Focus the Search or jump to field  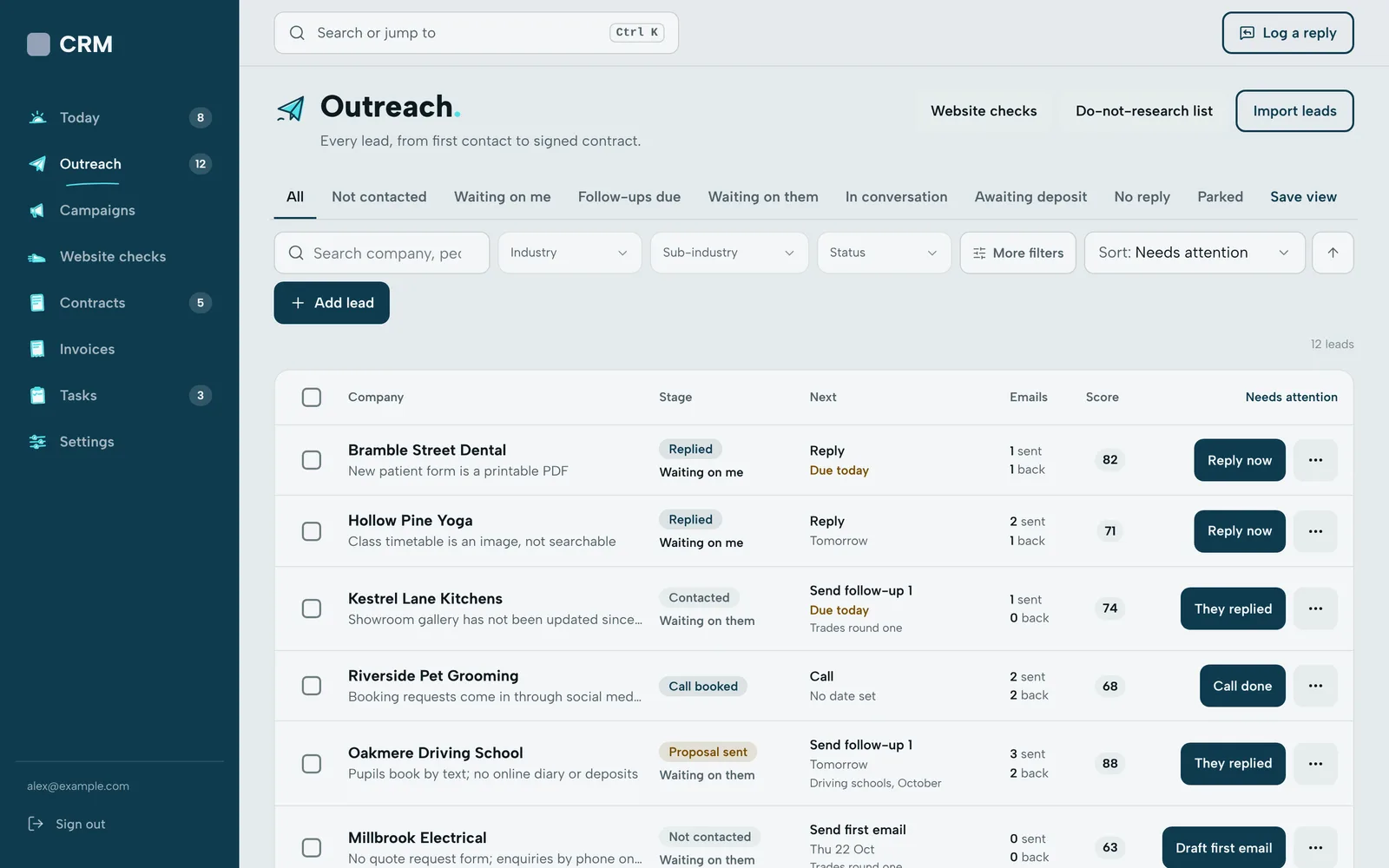tap(476, 33)
